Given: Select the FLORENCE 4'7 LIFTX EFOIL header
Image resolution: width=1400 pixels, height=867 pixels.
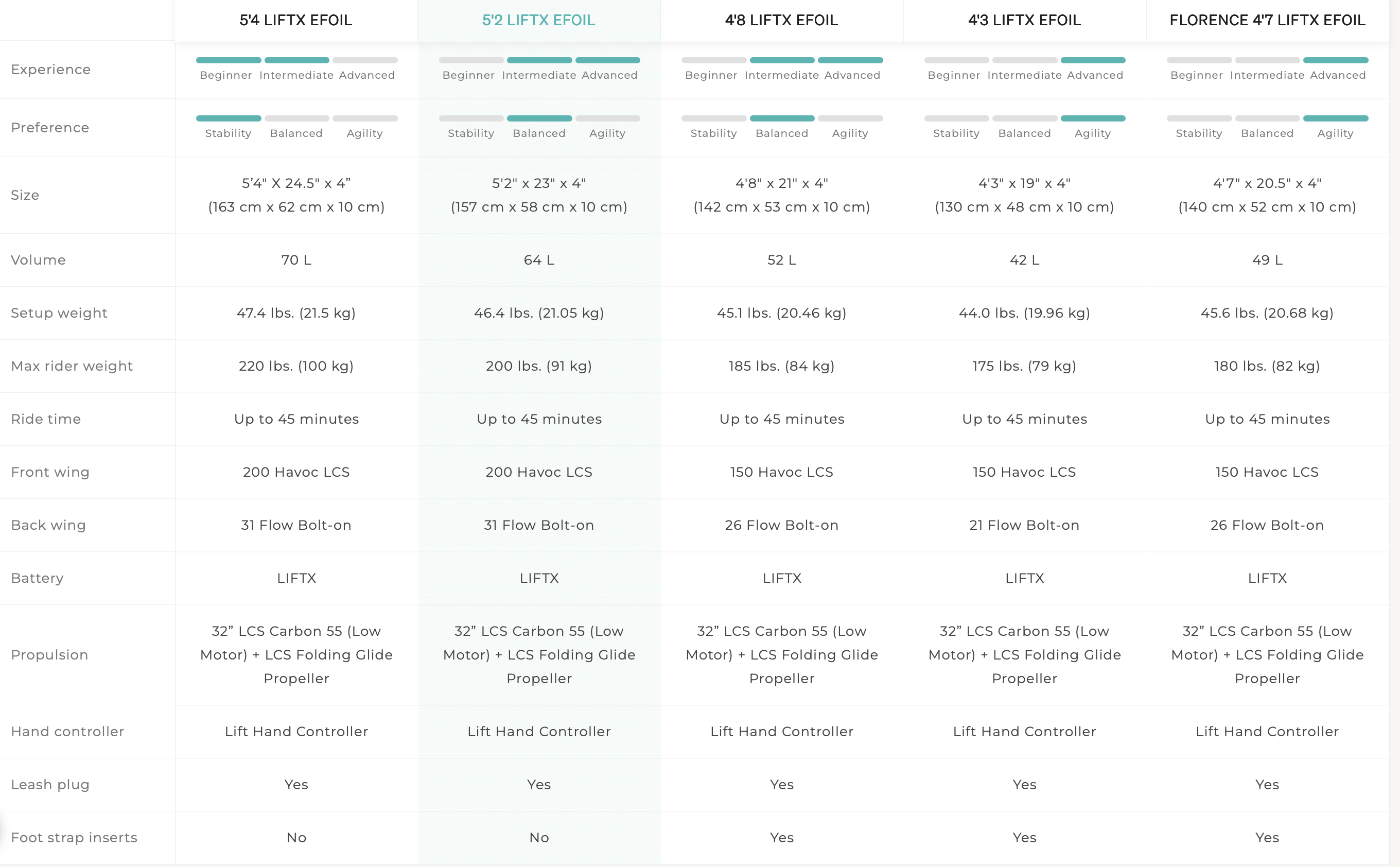Looking at the screenshot, I should click(1268, 20).
